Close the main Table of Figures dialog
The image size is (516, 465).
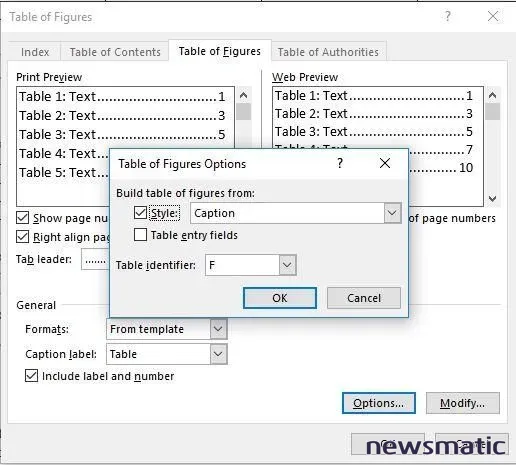pyautogui.click(x=493, y=16)
